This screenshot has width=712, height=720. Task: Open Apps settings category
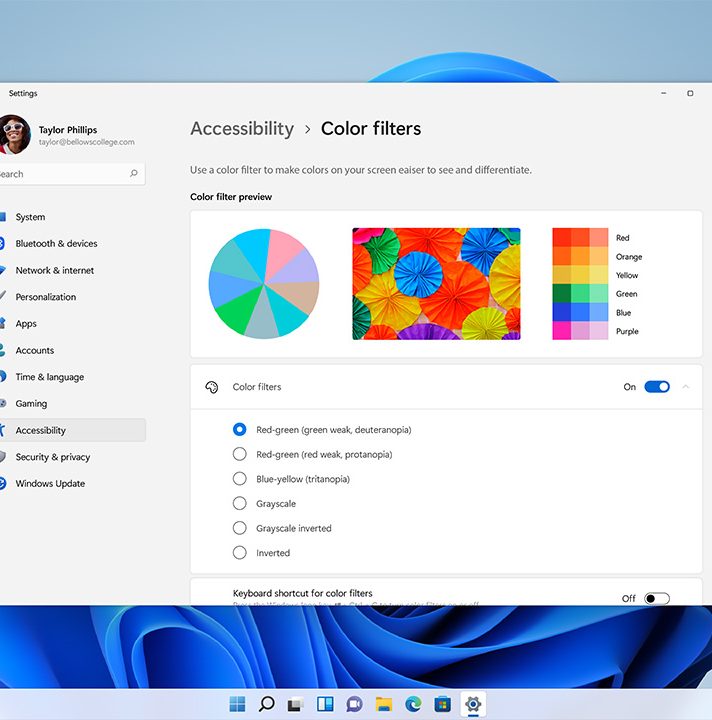(x=26, y=323)
